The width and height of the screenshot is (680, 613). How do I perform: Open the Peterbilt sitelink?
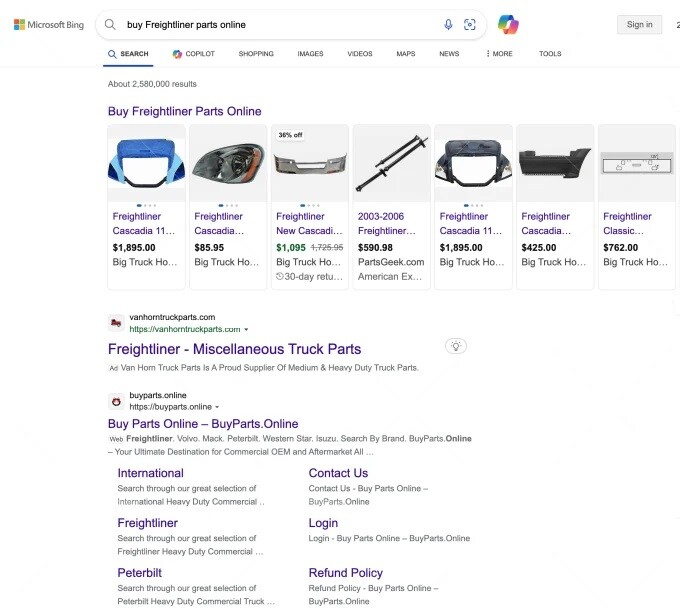[139, 573]
